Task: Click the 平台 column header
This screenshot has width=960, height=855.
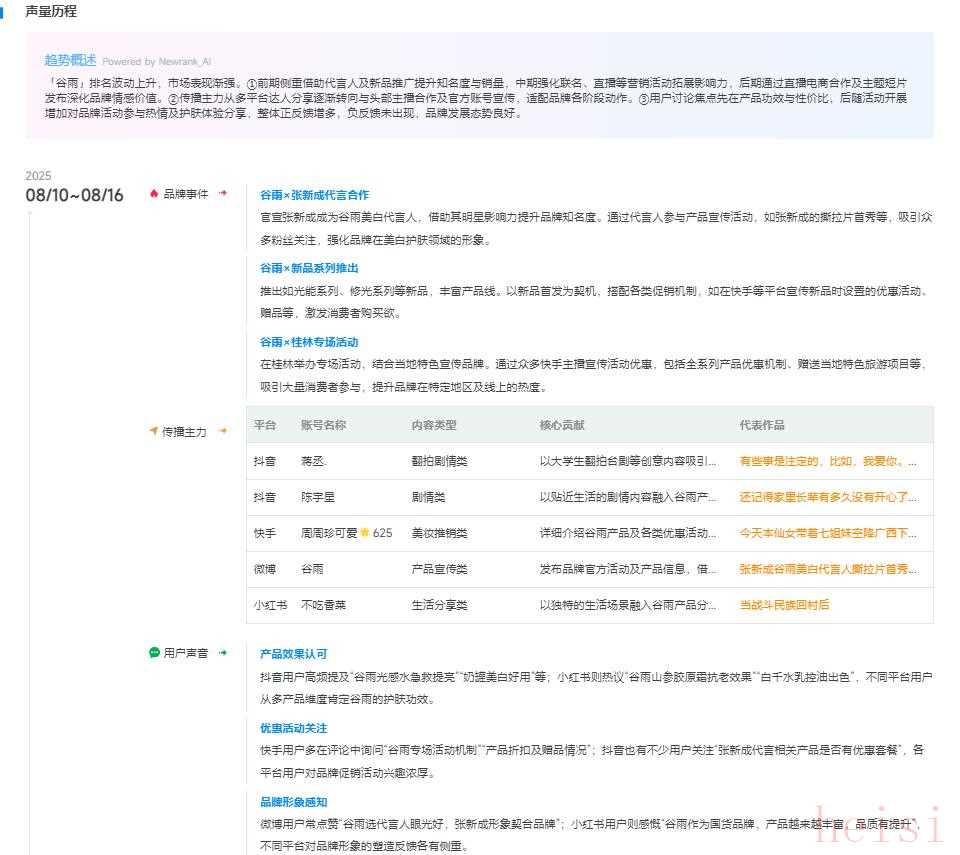Action: pos(265,425)
